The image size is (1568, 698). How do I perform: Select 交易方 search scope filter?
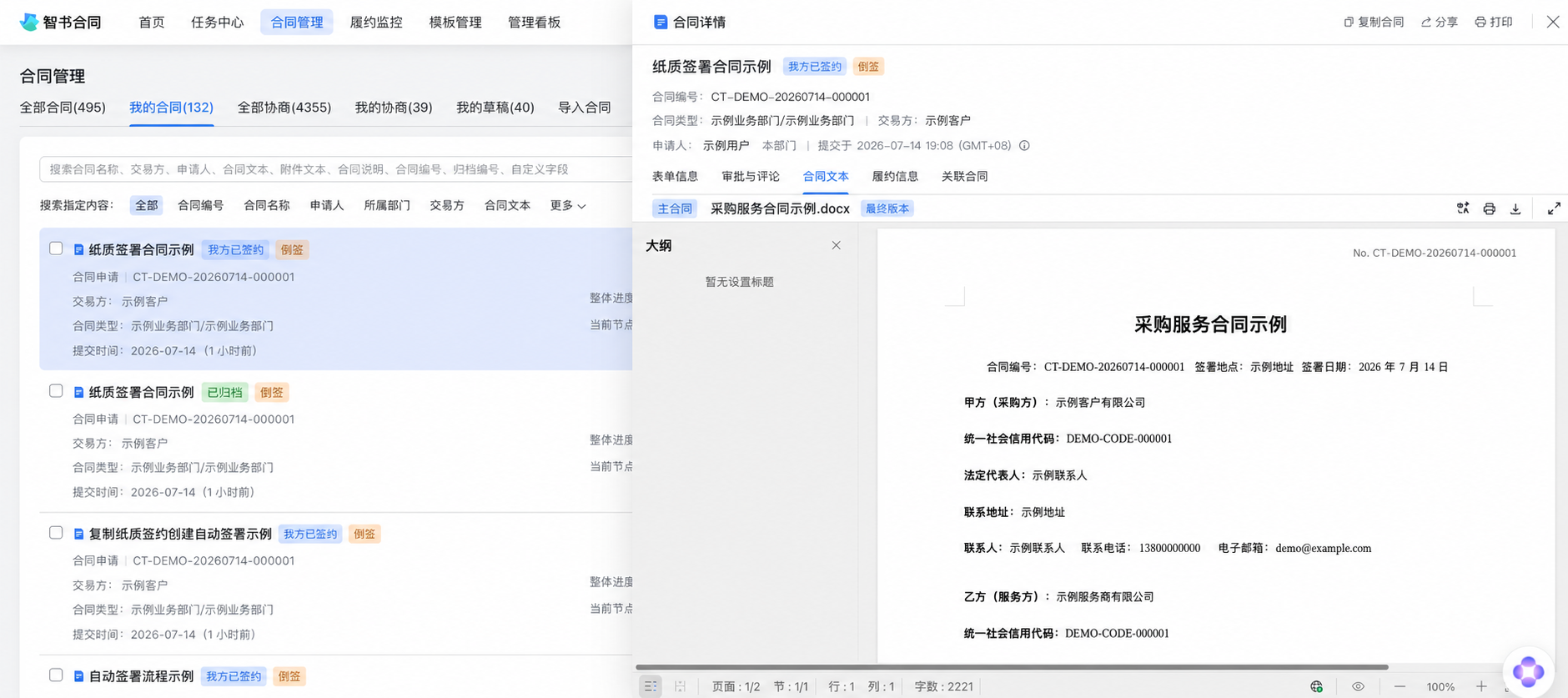tap(447, 205)
